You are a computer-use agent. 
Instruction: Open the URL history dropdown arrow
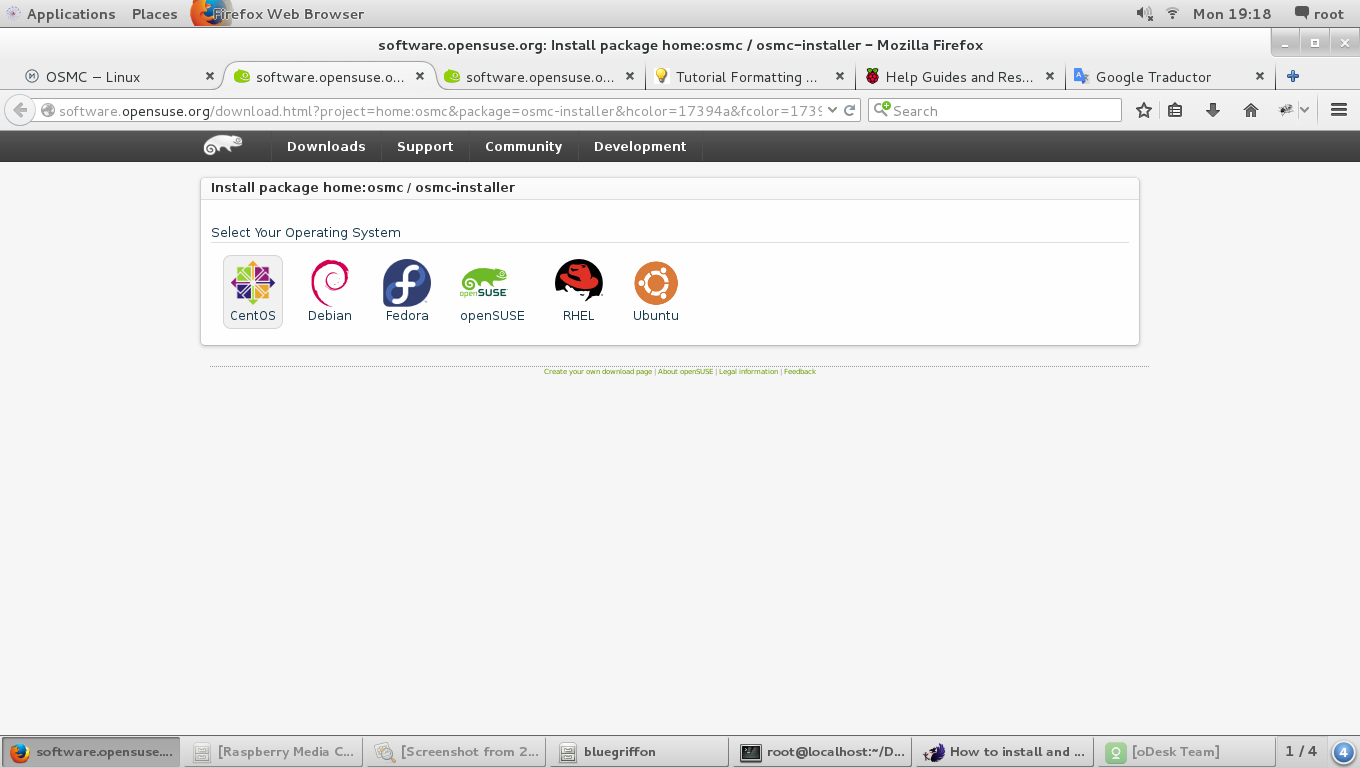click(832, 110)
